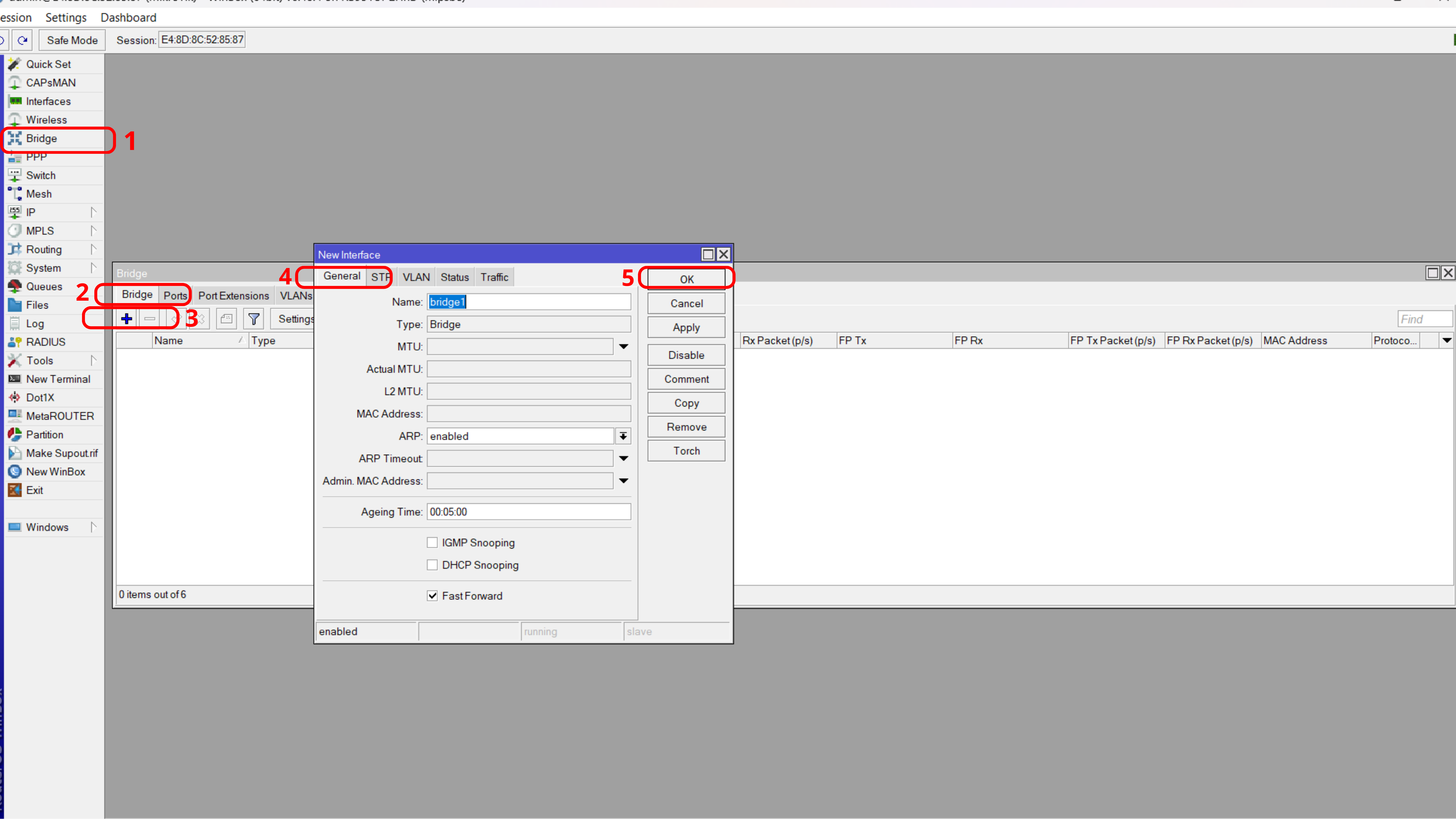
Task: Switch to the STP tab
Action: tap(381, 277)
